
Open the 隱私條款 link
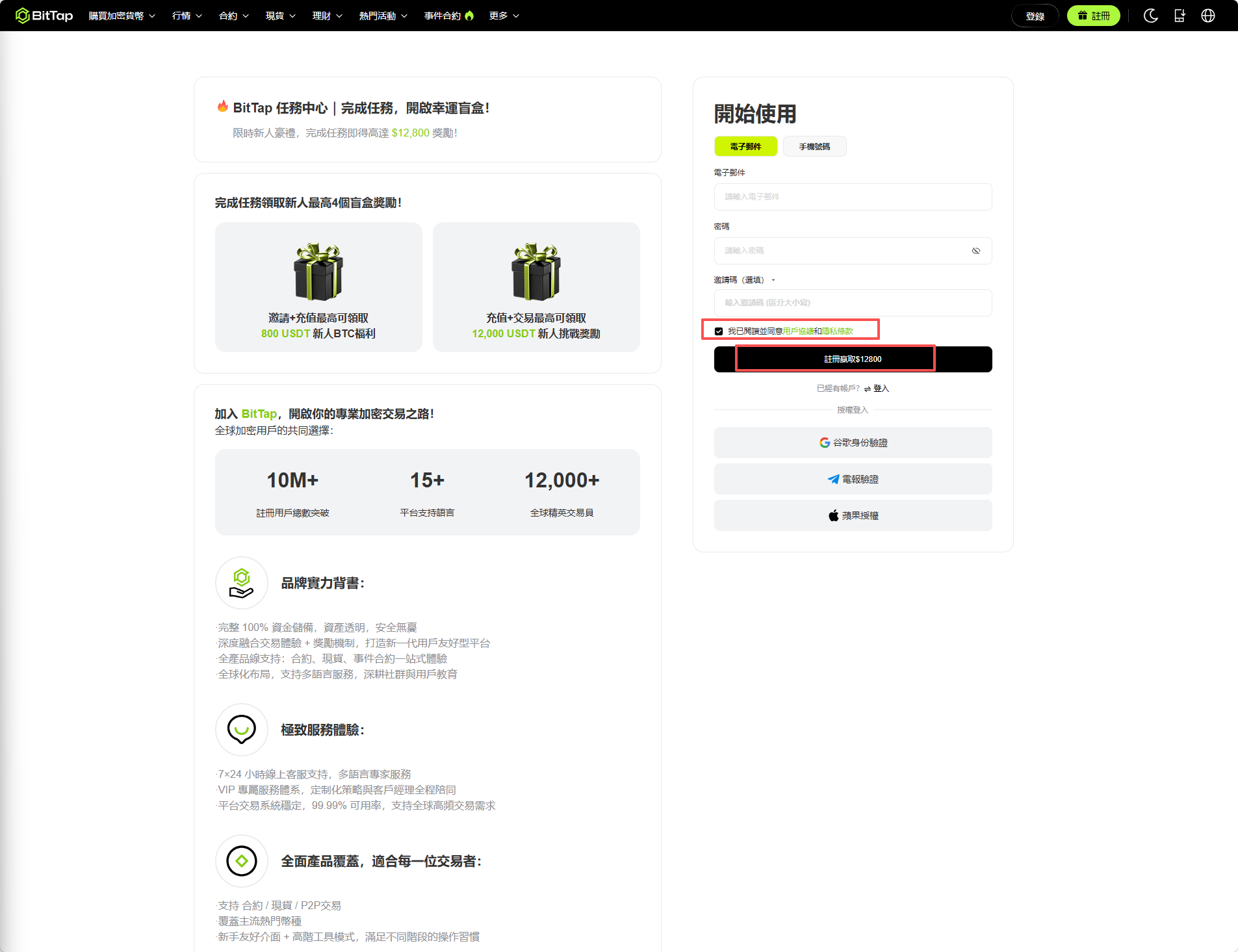tap(837, 331)
